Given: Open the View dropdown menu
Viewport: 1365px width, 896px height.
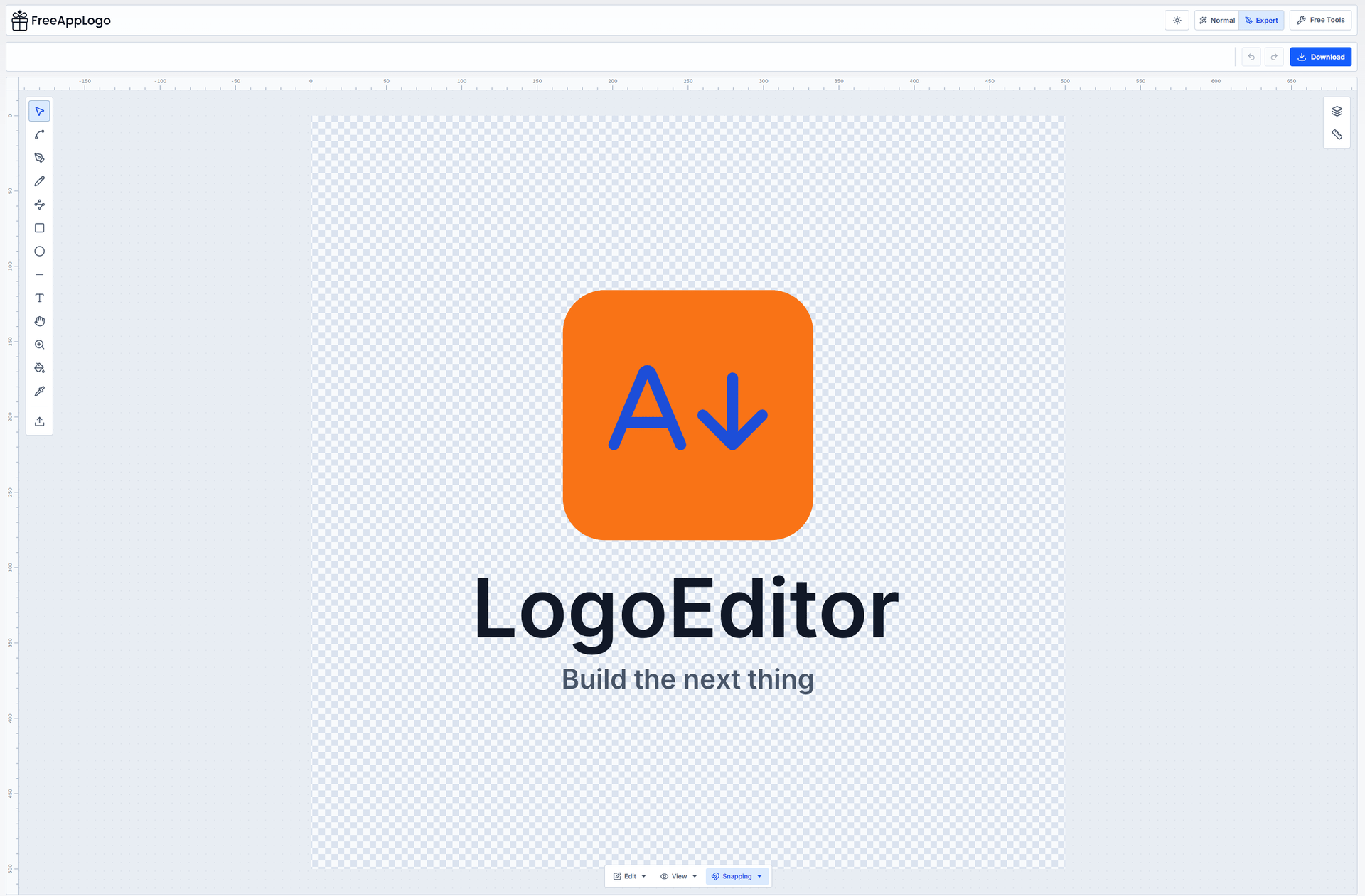Looking at the screenshot, I should 678,876.
